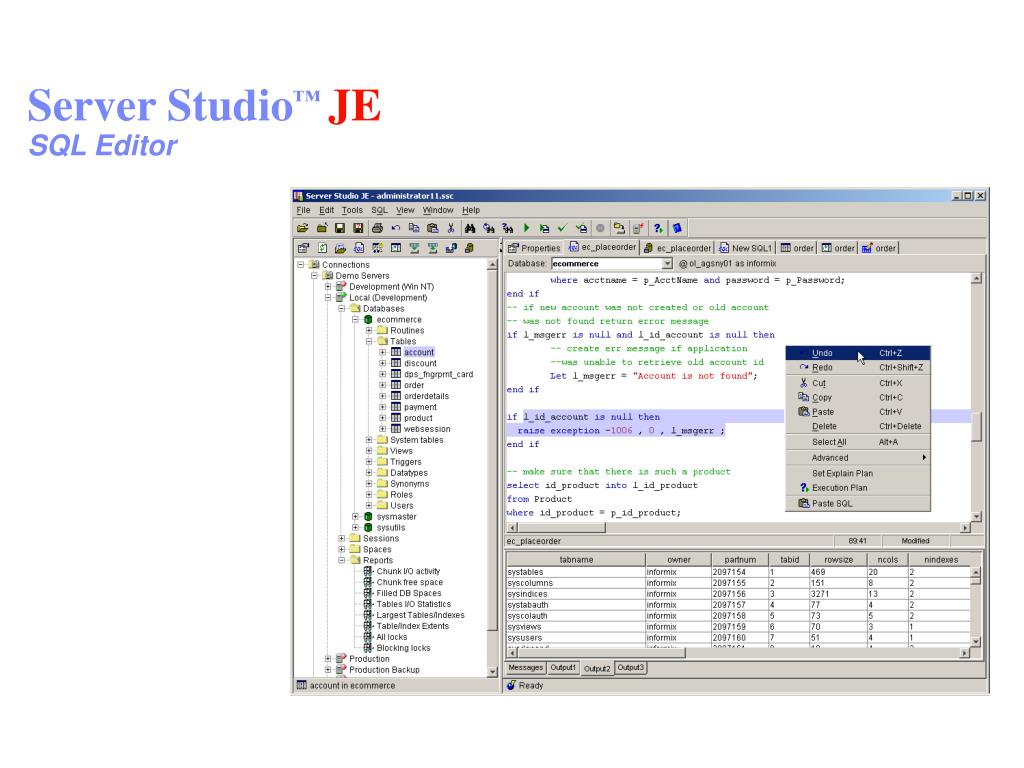The image size is (1024, 768).
Task: Click the partnum column header
Action: click(740, 560)
